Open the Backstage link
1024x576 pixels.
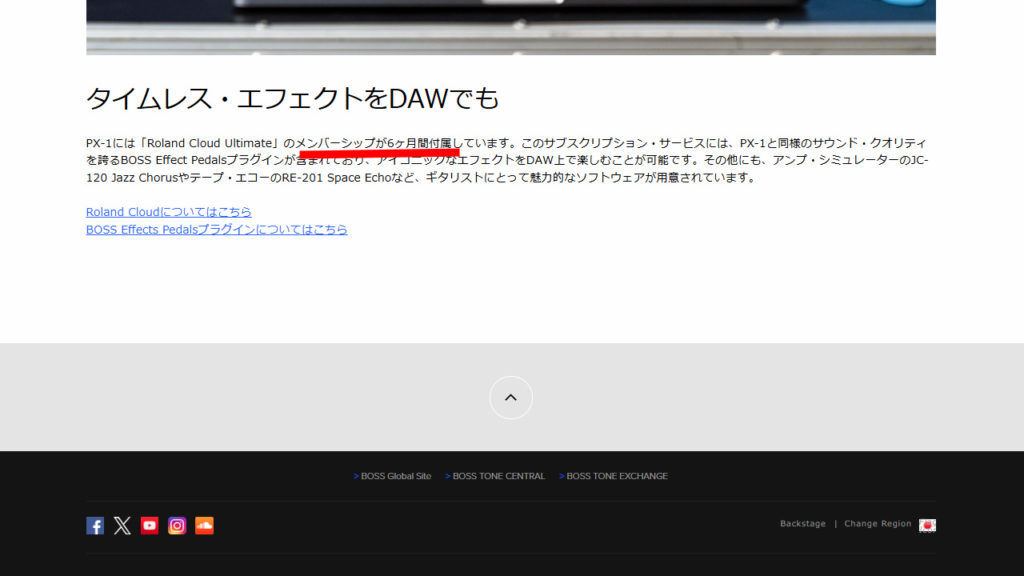(x=803, y=524)
